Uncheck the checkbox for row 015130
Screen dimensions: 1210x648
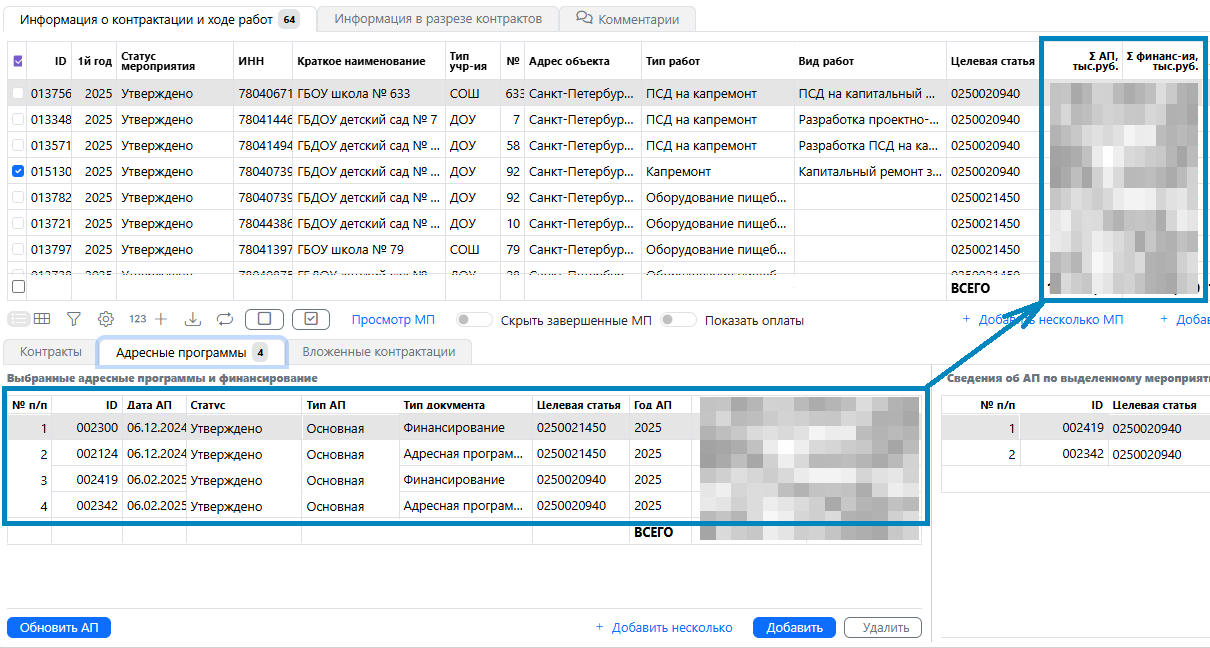[x=18, y=171]
